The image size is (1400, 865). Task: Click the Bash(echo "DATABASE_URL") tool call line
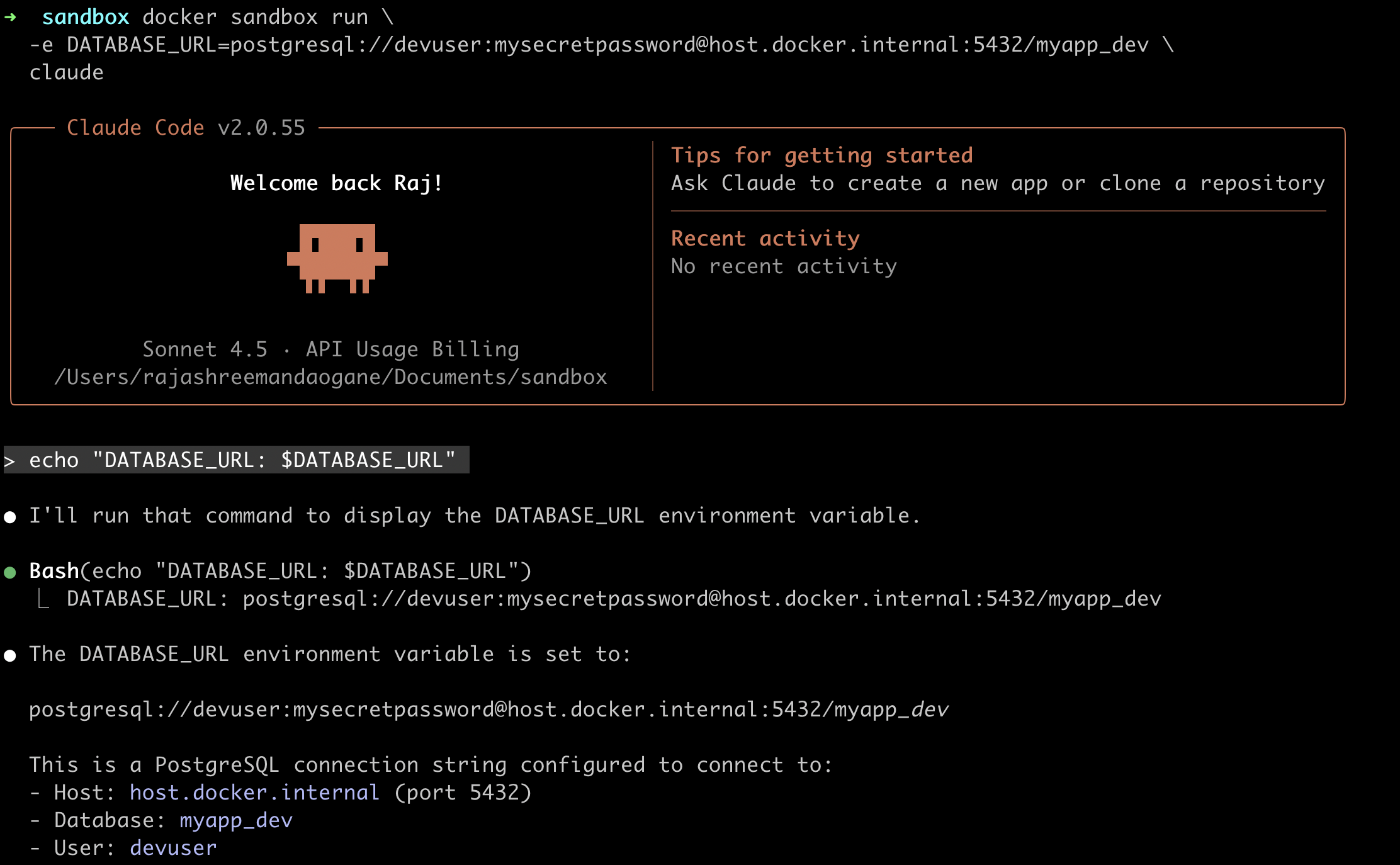point(281,571)
